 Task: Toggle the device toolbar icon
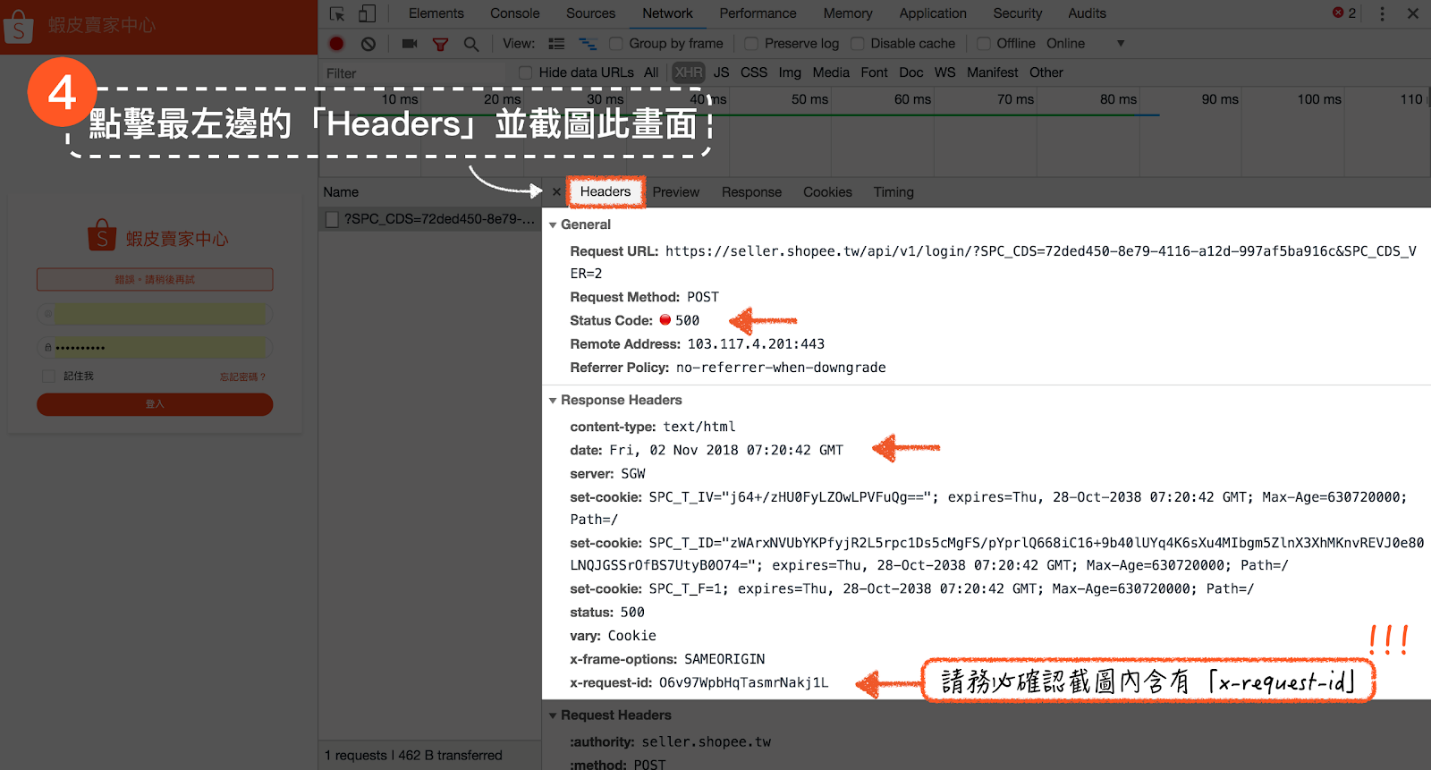pos(367,14)
